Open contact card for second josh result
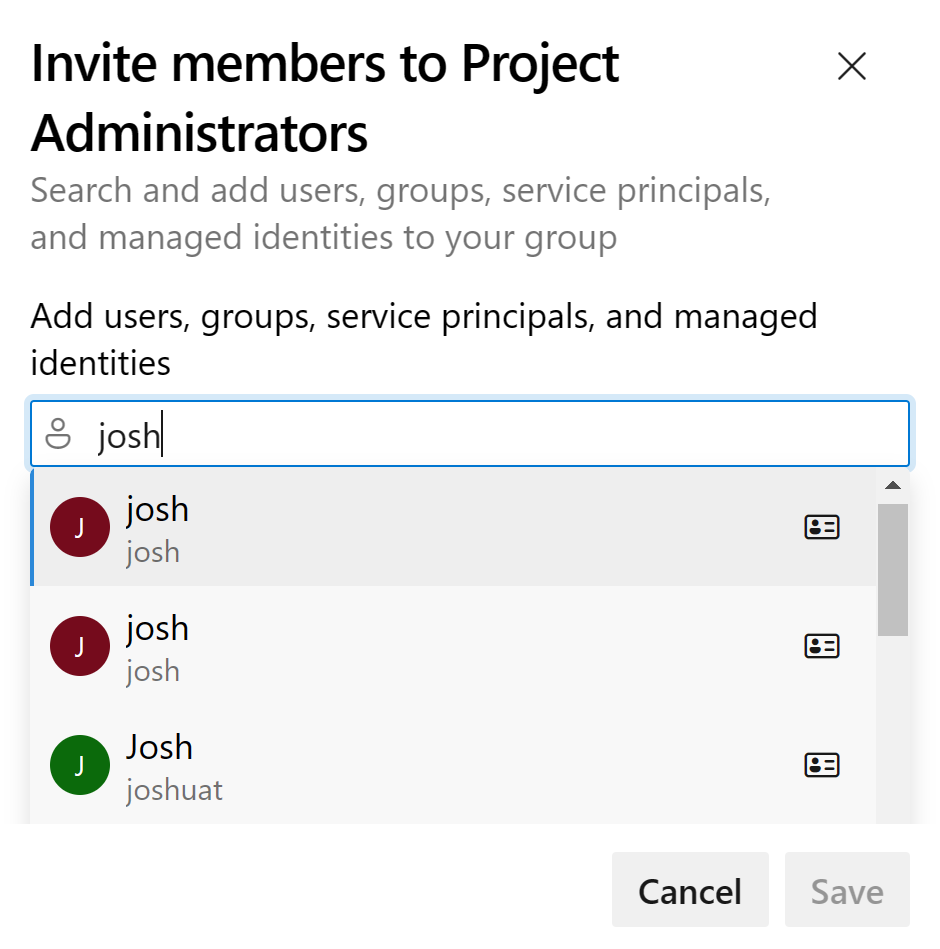 click(x=821, y=646)
